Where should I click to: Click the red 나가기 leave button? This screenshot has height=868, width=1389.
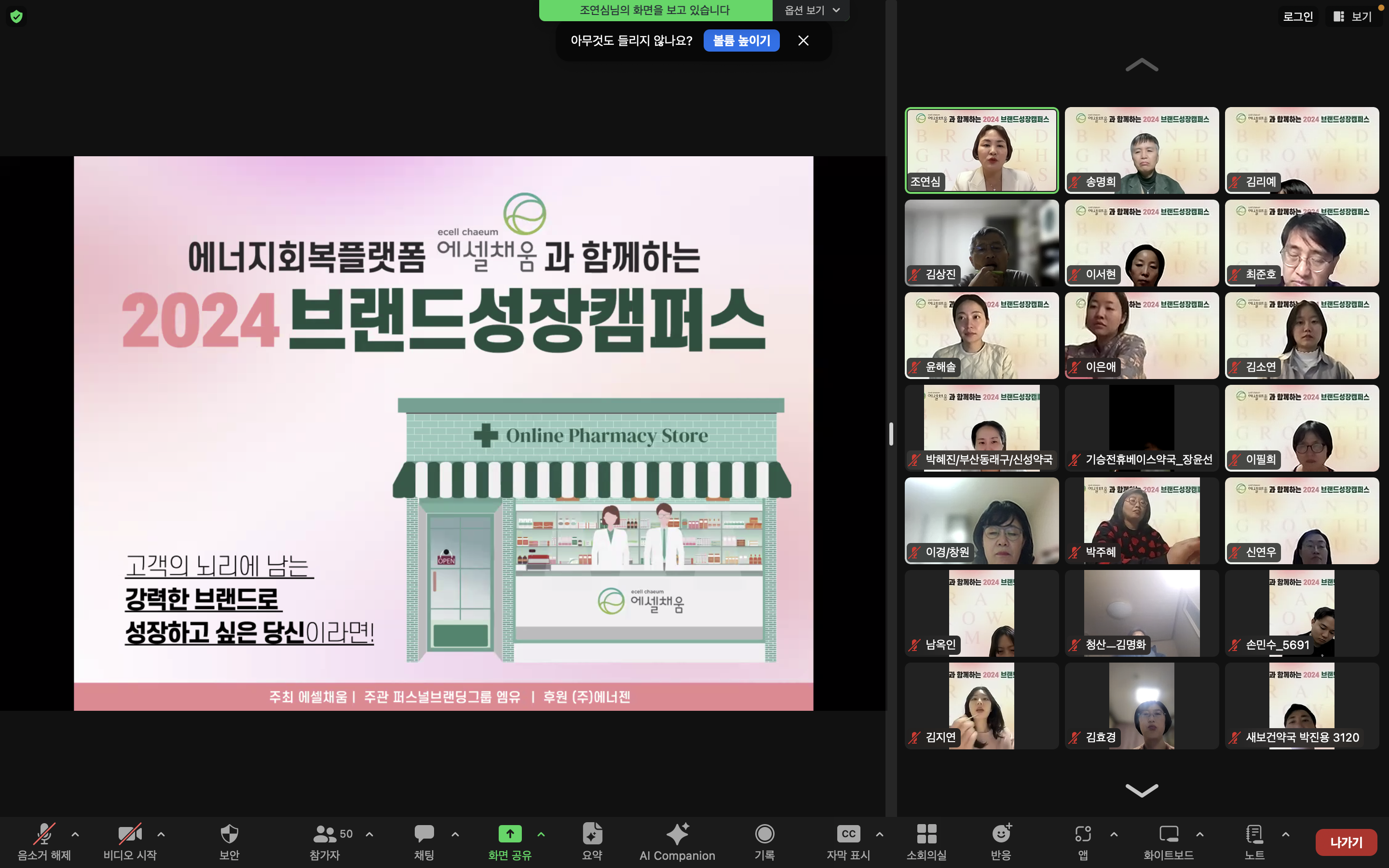pyautogui.click(x=1346, y=842)
